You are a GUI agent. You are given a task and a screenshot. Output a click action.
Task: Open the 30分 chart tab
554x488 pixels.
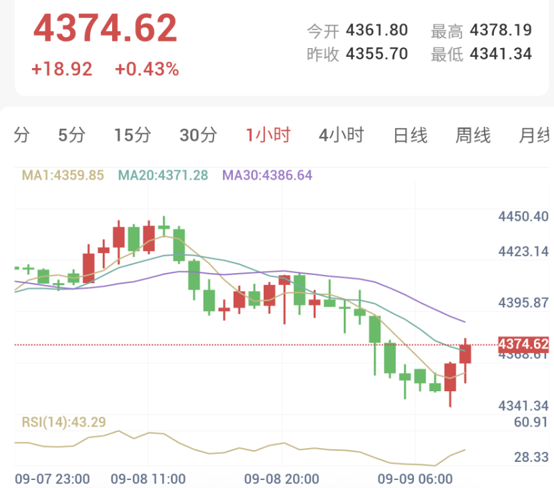point(198,135)
